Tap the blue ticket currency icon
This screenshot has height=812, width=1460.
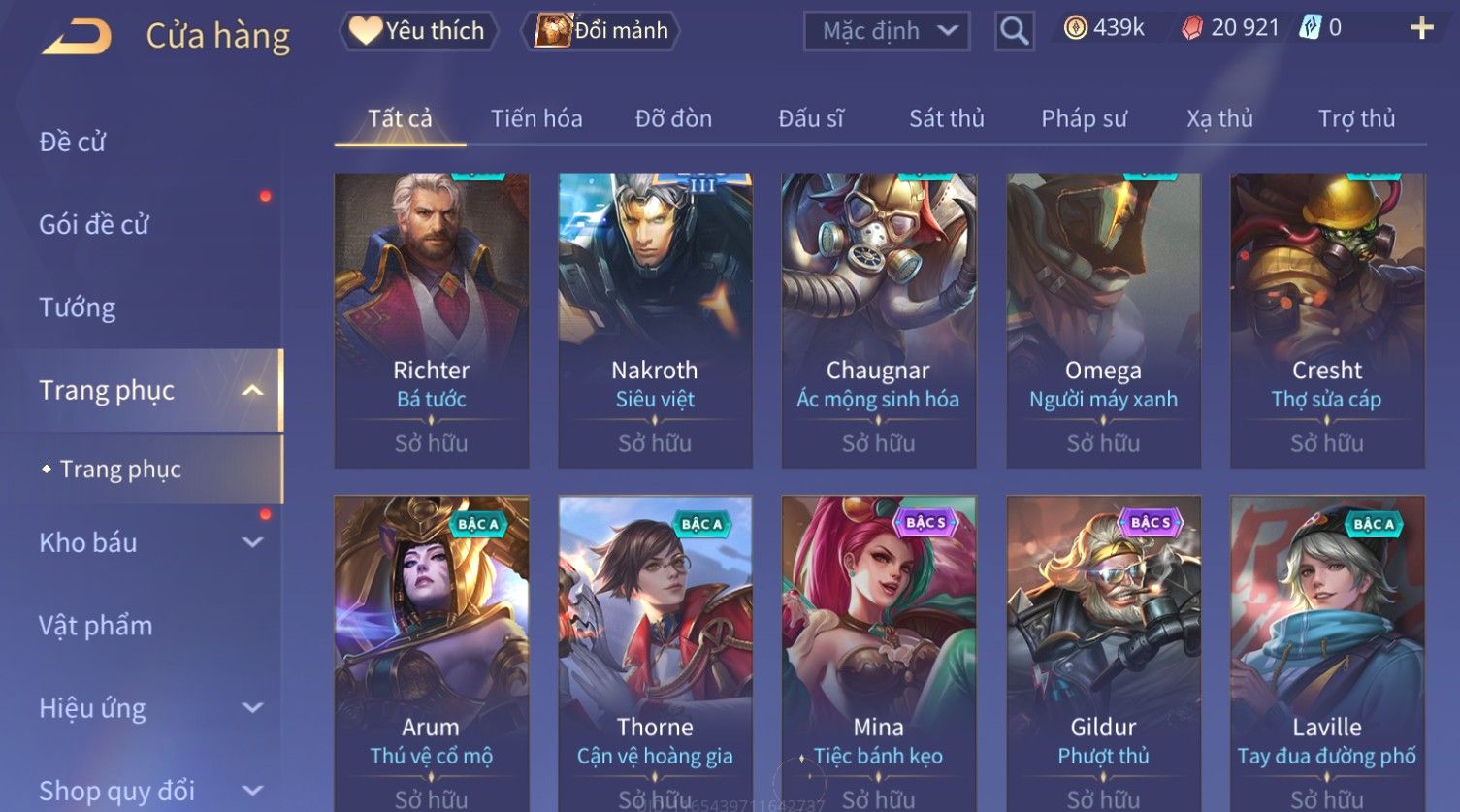[x=1310, y=28]
